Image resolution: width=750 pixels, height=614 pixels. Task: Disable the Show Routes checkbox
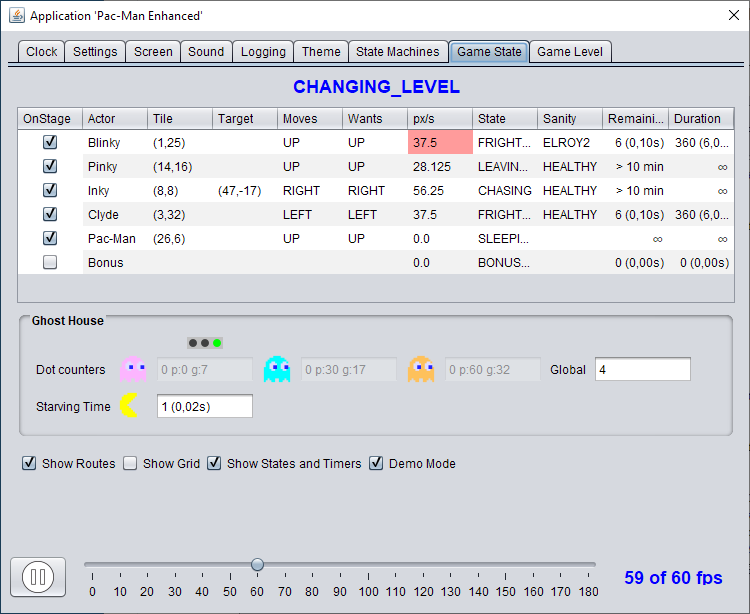(29, 463)
